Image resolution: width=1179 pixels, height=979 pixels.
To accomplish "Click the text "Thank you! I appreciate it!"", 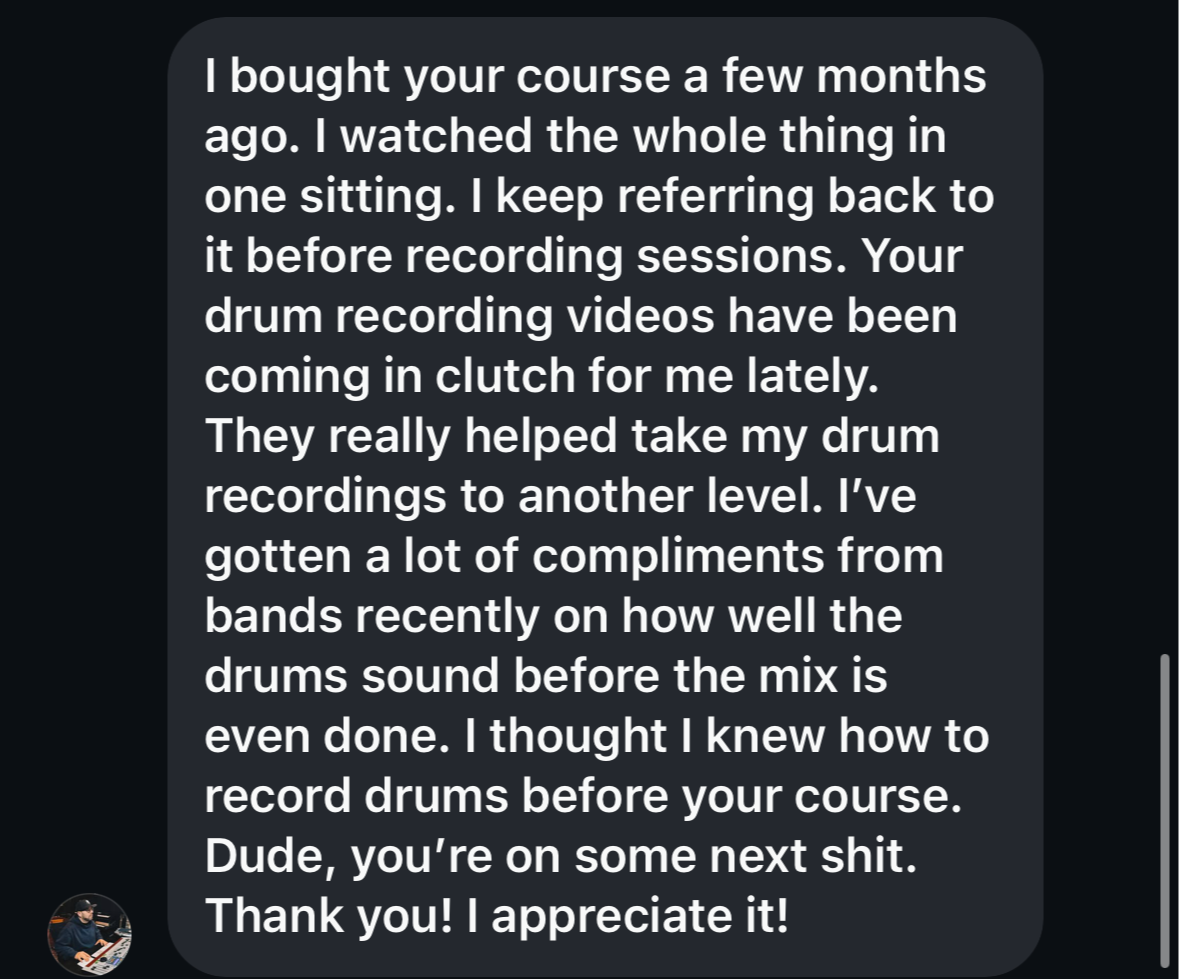I will pyautogui.click(x=496, y=916).
